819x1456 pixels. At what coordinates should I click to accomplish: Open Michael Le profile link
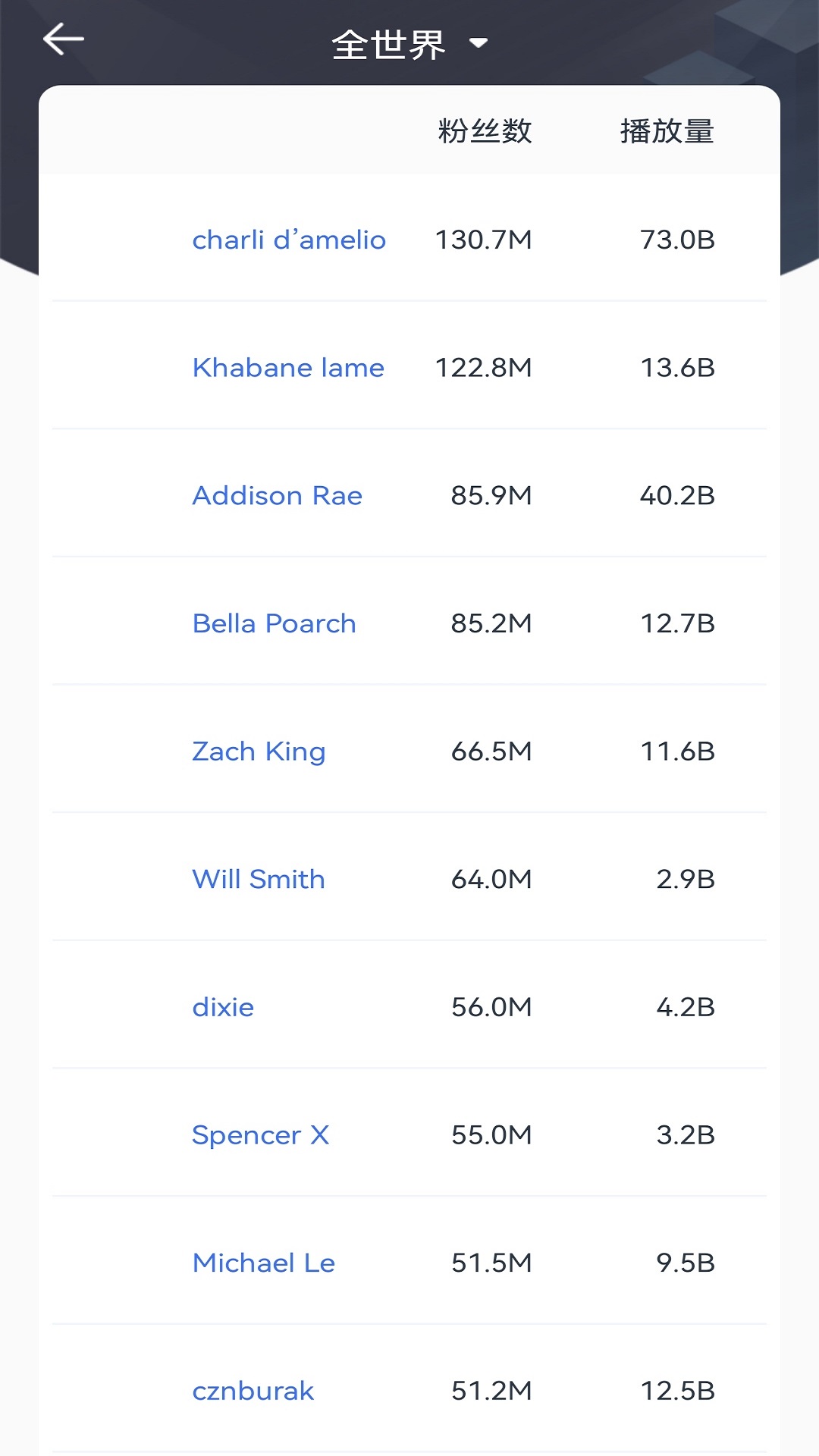(x=263, y=1263)
